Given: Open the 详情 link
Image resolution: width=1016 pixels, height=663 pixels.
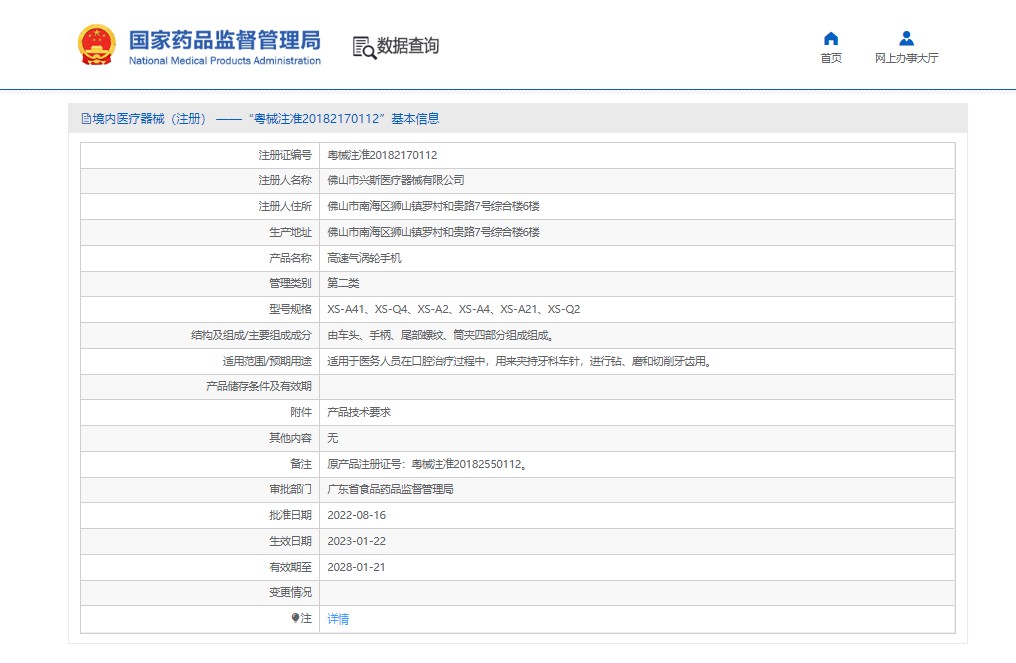Looking at the screenshot, I should pyautogui.click(x=338, y=619).
